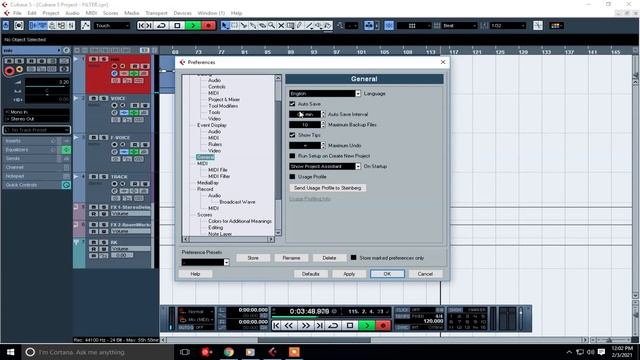Viewport: 640px width, 360px height.
Task: Click the Maximum Backup Files field
Action: tap(305, 124)
